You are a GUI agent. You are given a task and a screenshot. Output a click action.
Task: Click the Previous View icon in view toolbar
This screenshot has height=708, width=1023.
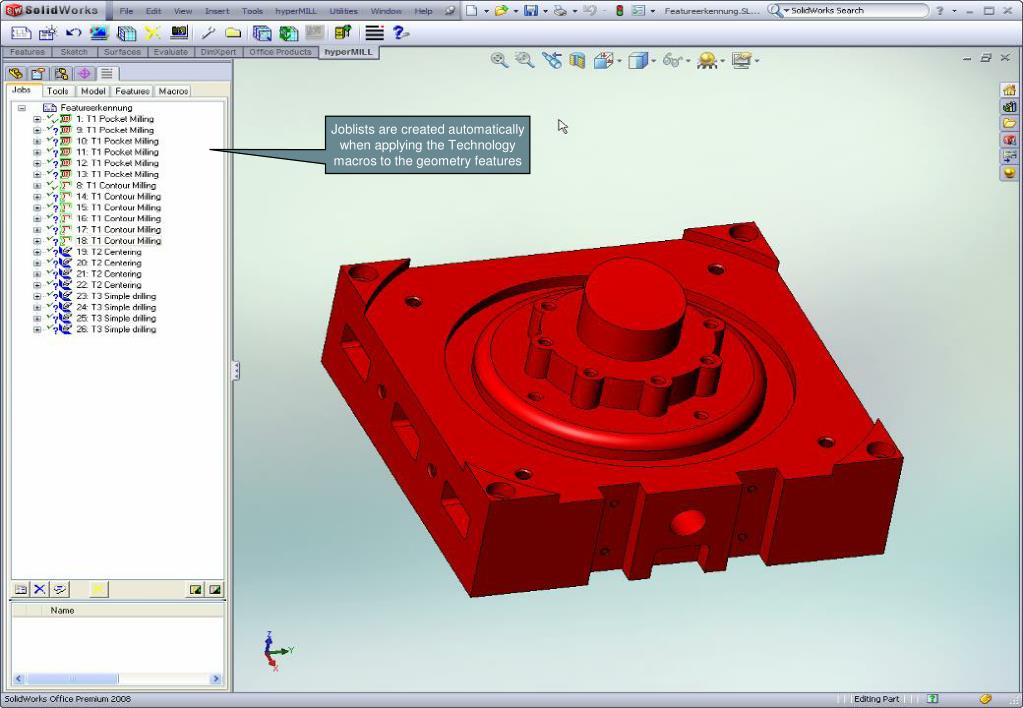[x=551, y=61]
